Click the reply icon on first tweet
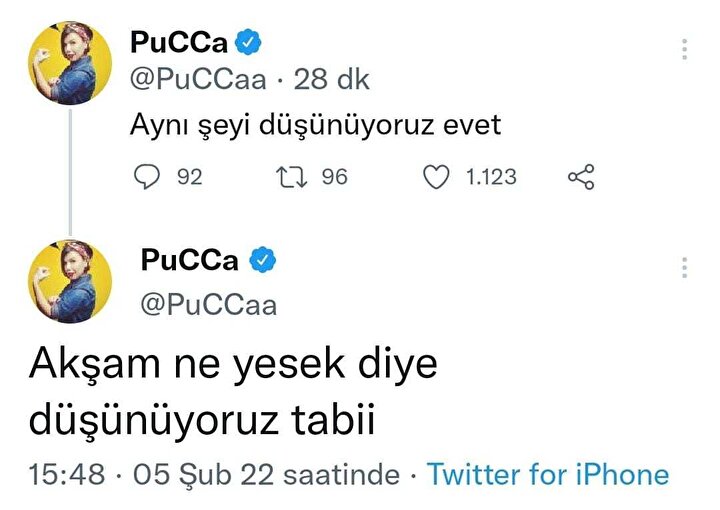This screenshot has height=510, width=720. click(x=146, y=177)
